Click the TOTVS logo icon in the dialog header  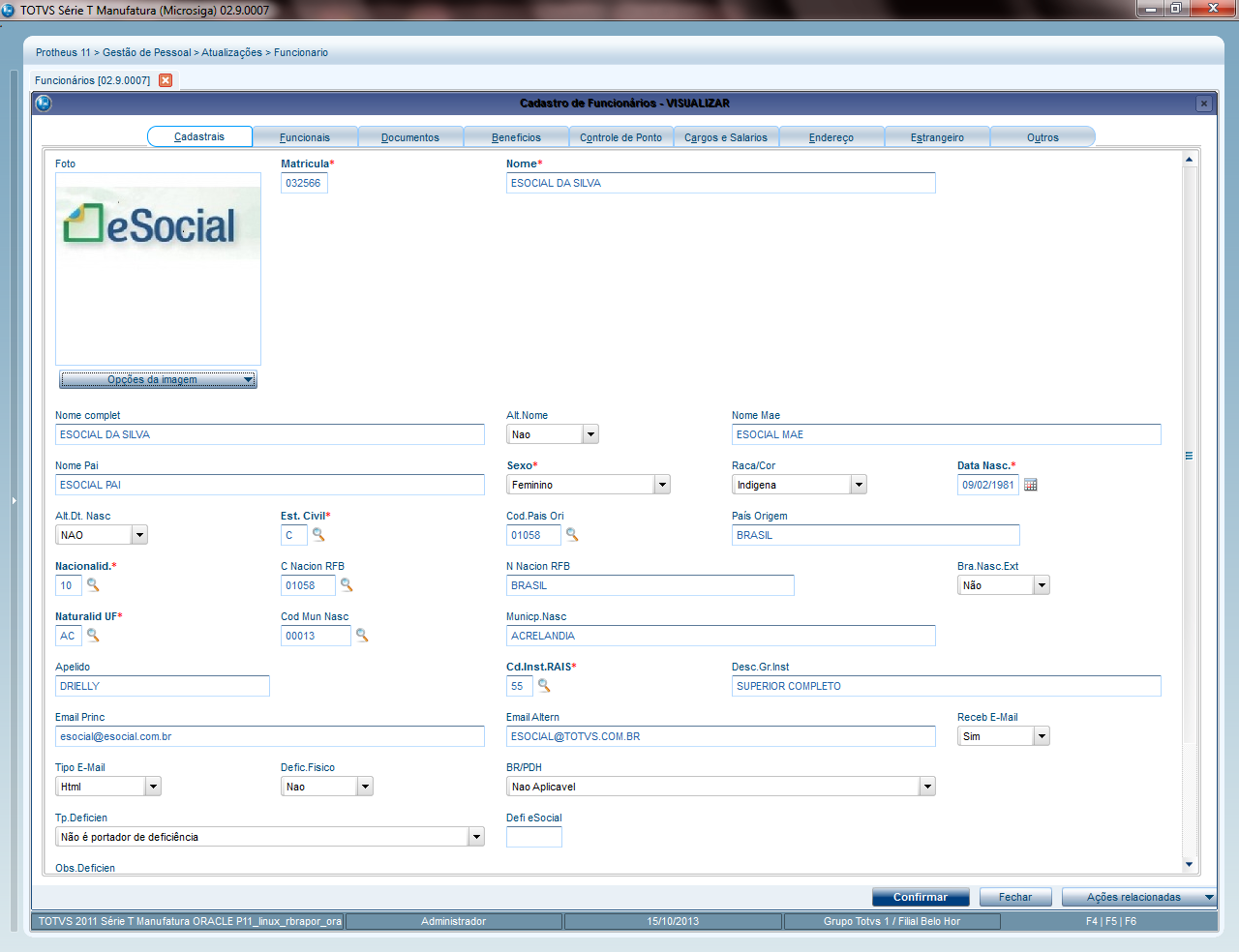pos(44,103)
